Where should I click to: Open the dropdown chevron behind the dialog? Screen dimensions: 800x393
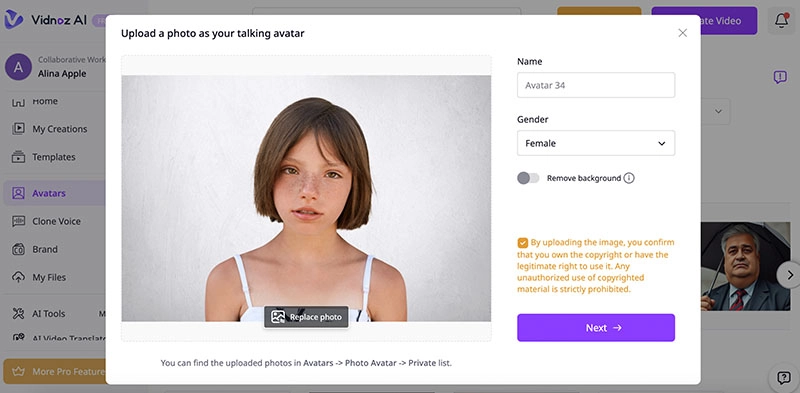point(718,111)
